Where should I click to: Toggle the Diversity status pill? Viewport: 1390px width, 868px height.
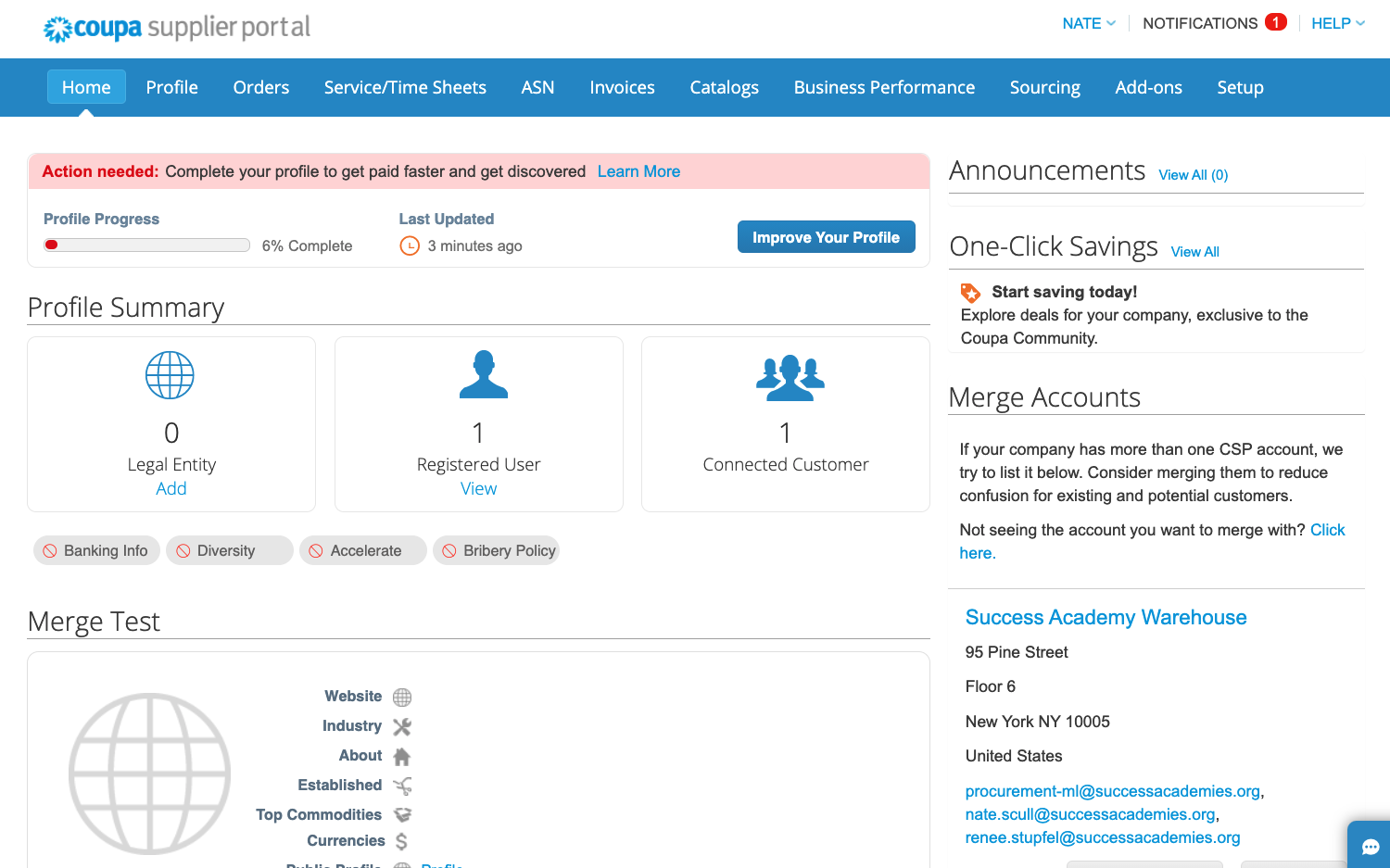[x=229, y=550]
